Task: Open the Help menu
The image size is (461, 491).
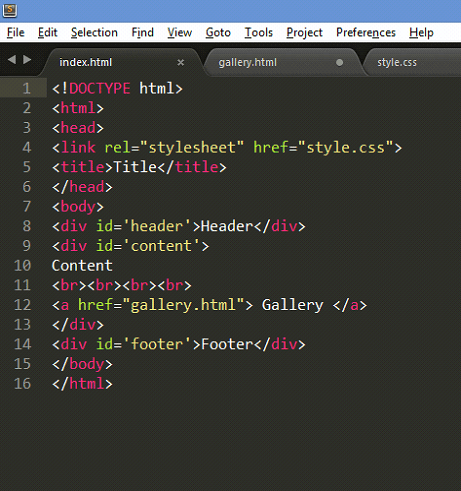Action: tap(421, 33)
